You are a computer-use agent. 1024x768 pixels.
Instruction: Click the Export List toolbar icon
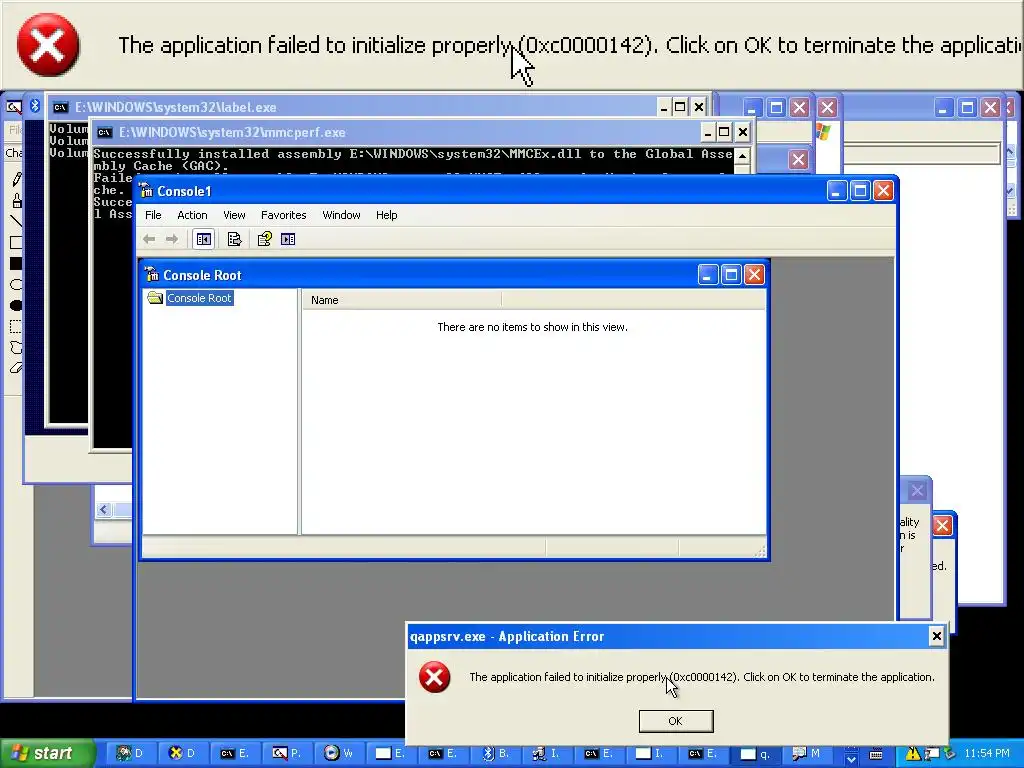coord(234,239)
